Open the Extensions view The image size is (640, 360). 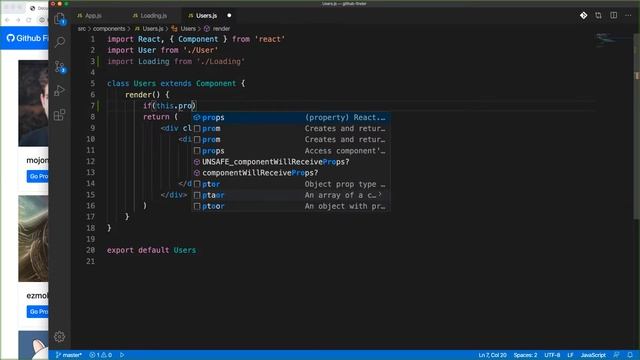(60, 115)
